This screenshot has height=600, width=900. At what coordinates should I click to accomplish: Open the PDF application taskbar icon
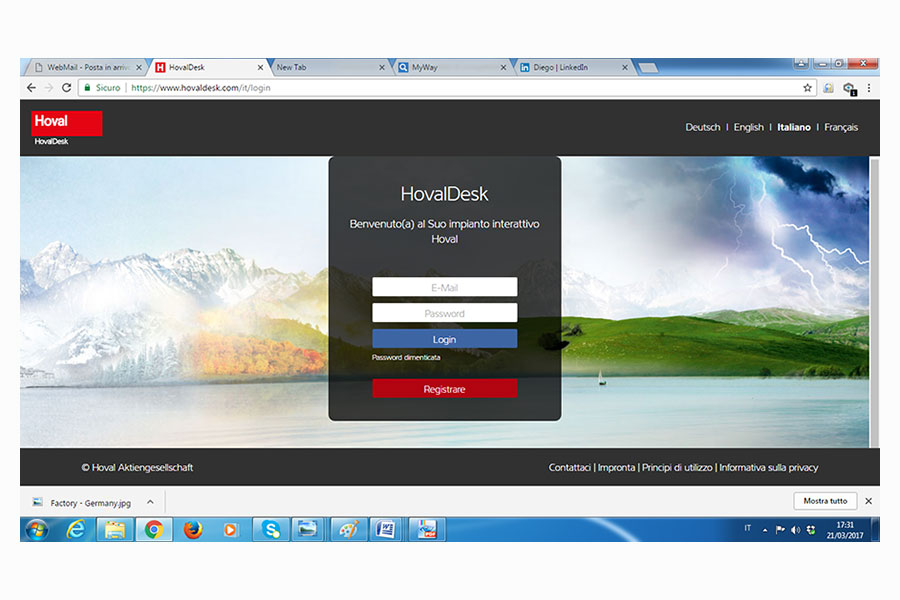click(426, 529)
